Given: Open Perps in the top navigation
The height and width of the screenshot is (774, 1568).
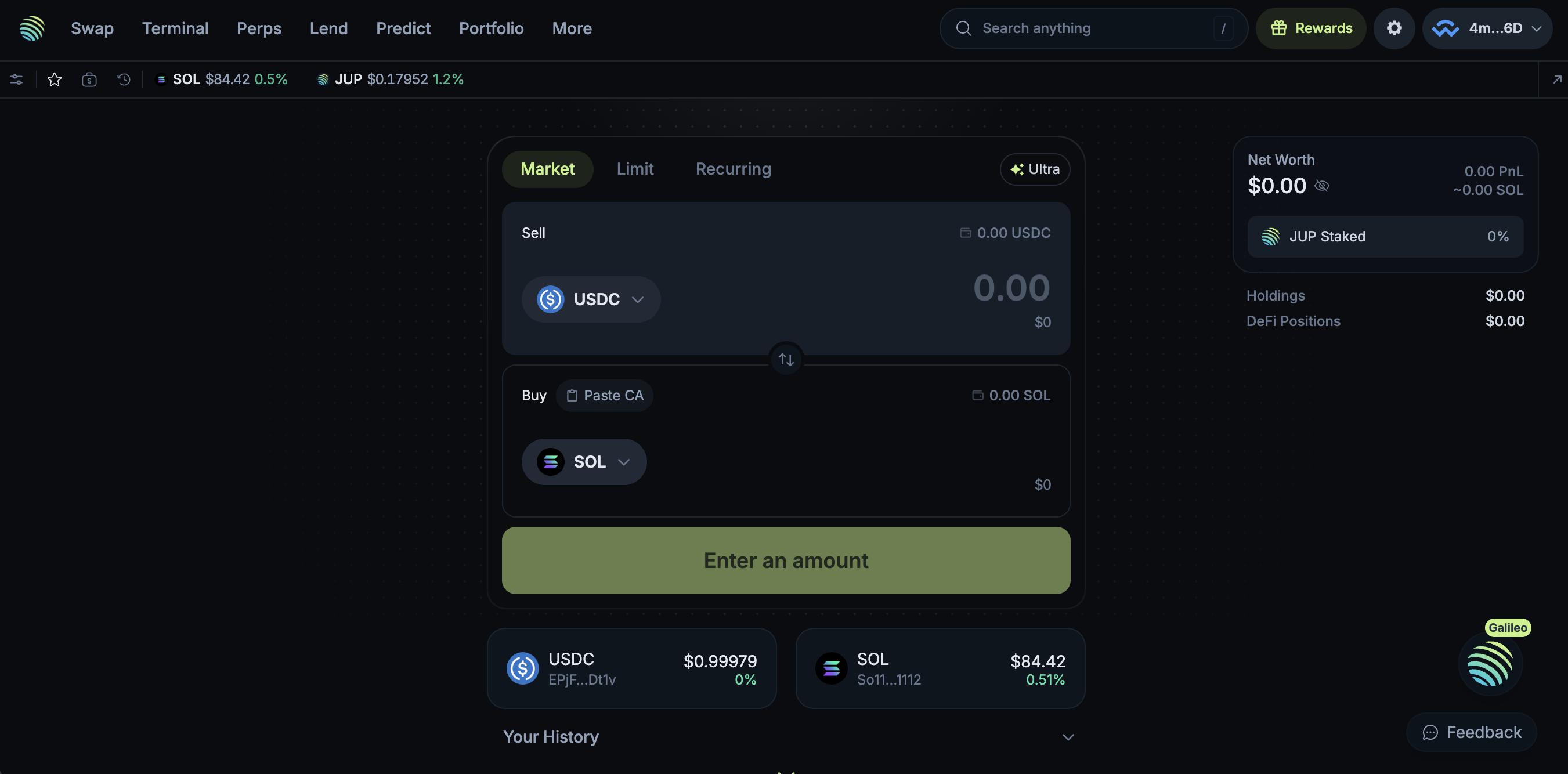Looking at the screenshot, I should click(x=259, y=28).
